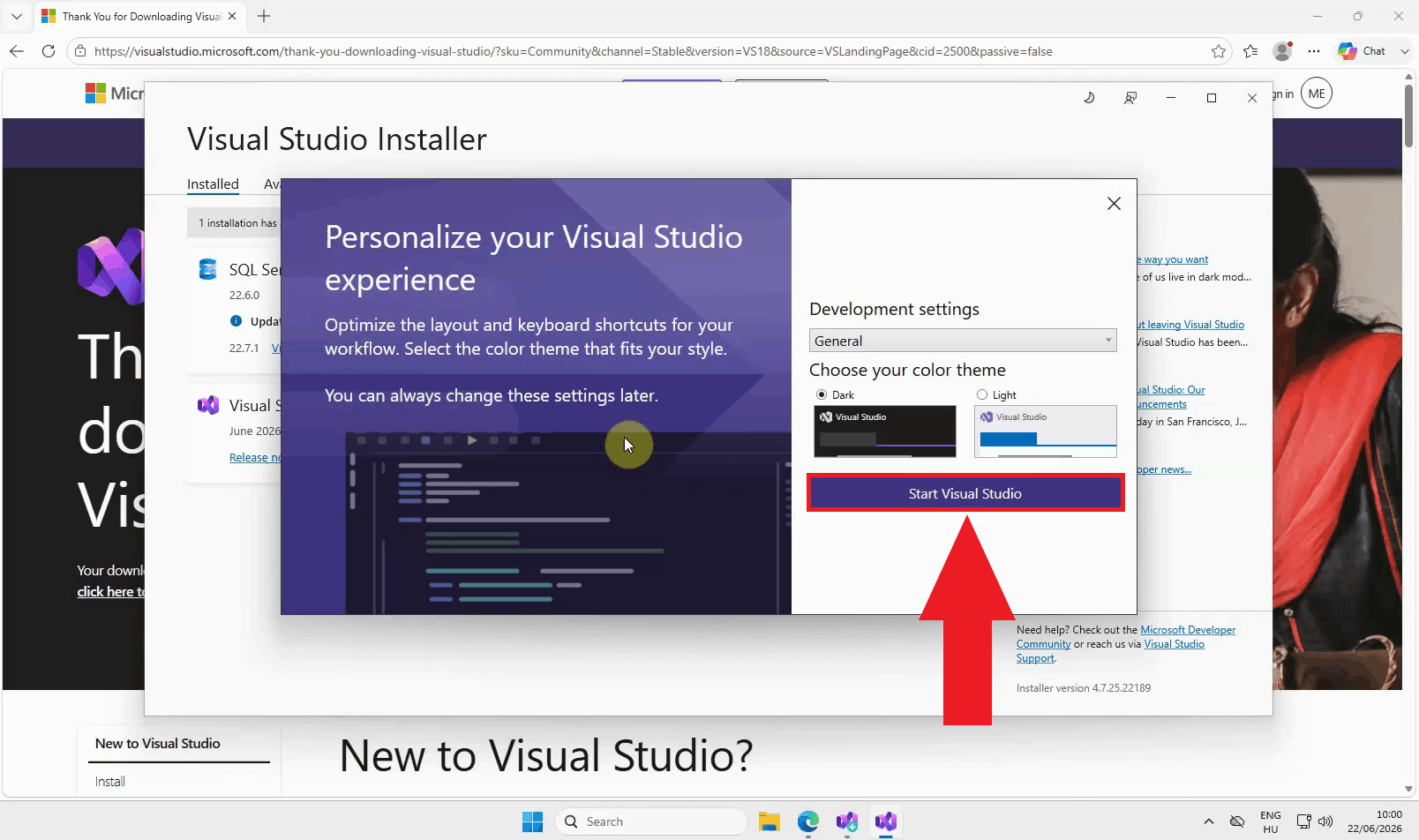
Task: Select the Thank You for Downloading tab
Action: coord(139,16)
